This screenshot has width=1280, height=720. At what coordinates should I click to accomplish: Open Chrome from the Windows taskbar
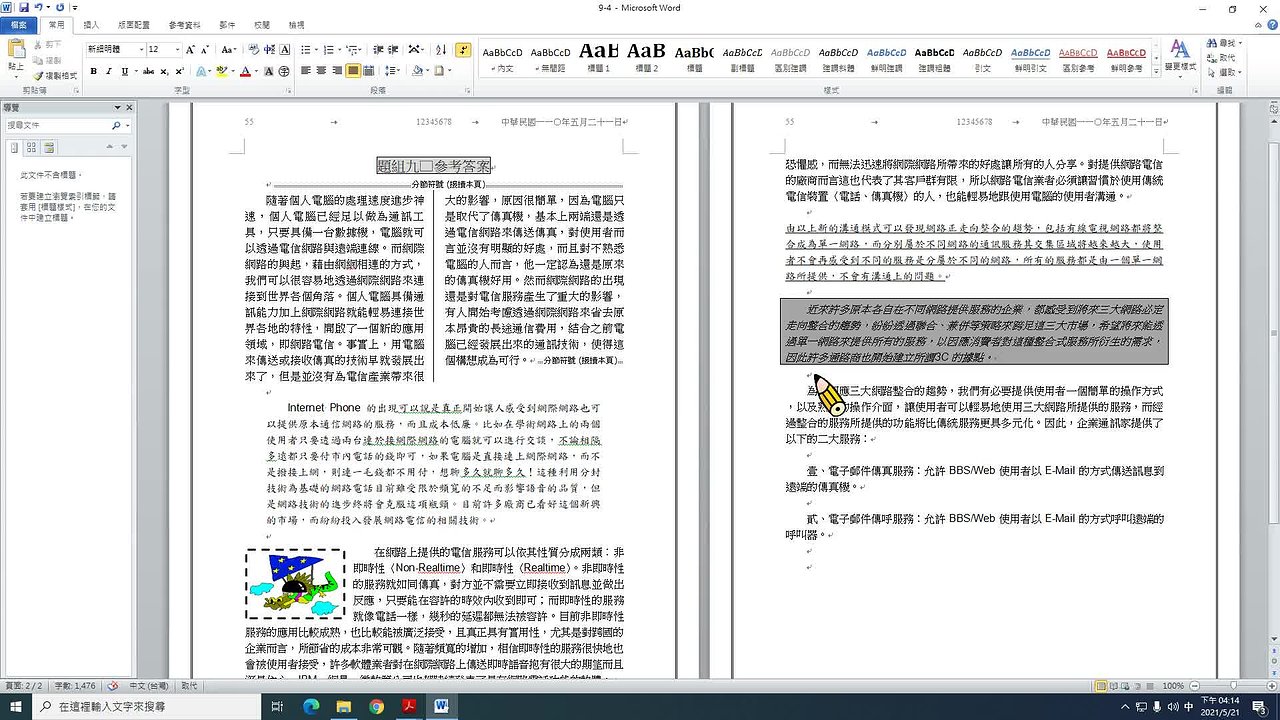pos(376,706)
